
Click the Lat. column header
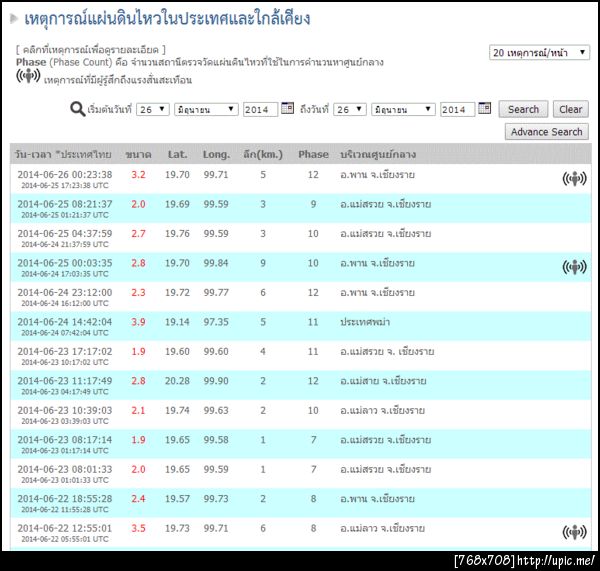click(178, 154)
